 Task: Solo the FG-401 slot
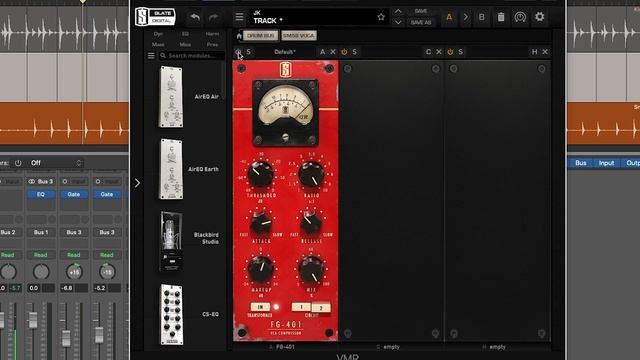(249, 52)
